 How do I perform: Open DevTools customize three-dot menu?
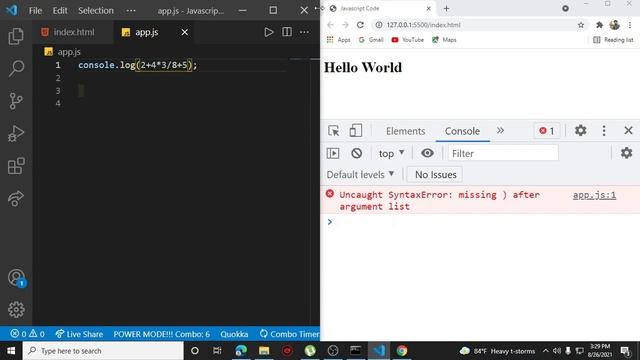pyautogui.click(x=604, y=131)
